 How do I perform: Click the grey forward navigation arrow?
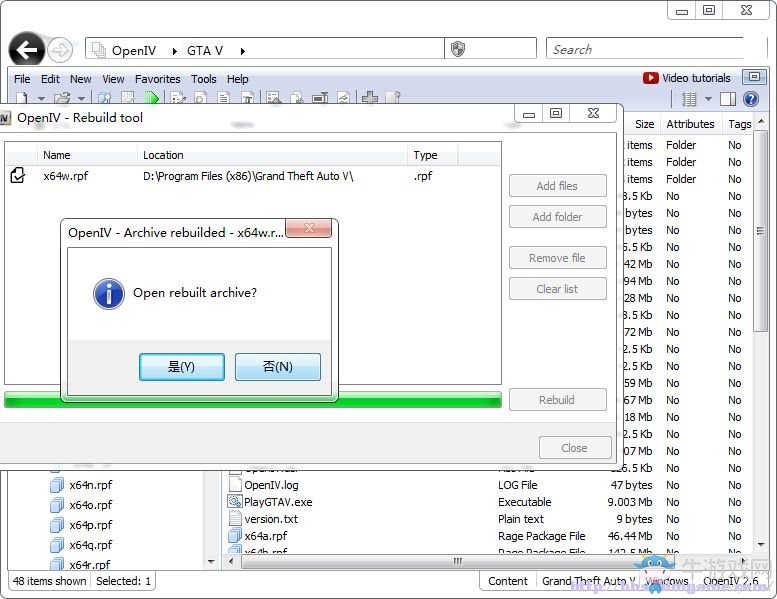click(x=60, y=50)
